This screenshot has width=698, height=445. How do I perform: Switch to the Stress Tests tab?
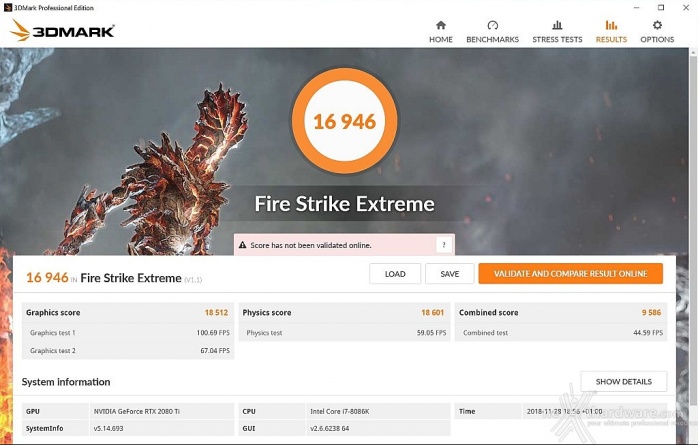point(557,32)
